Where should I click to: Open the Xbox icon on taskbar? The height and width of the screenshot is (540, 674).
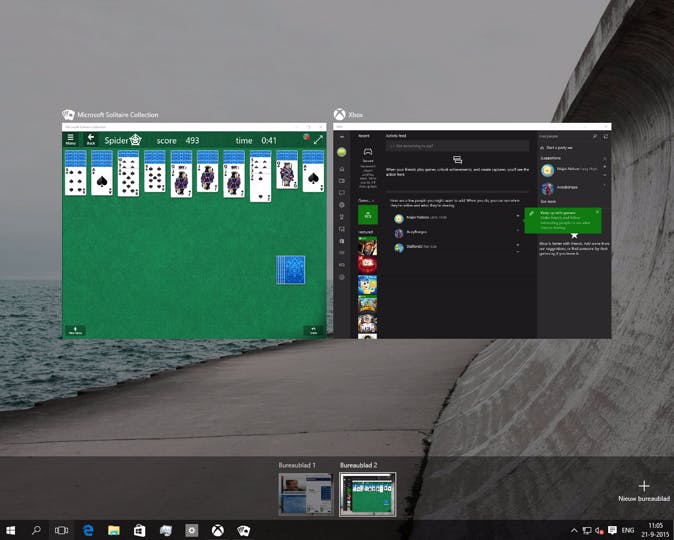click(x=218, y=530)
